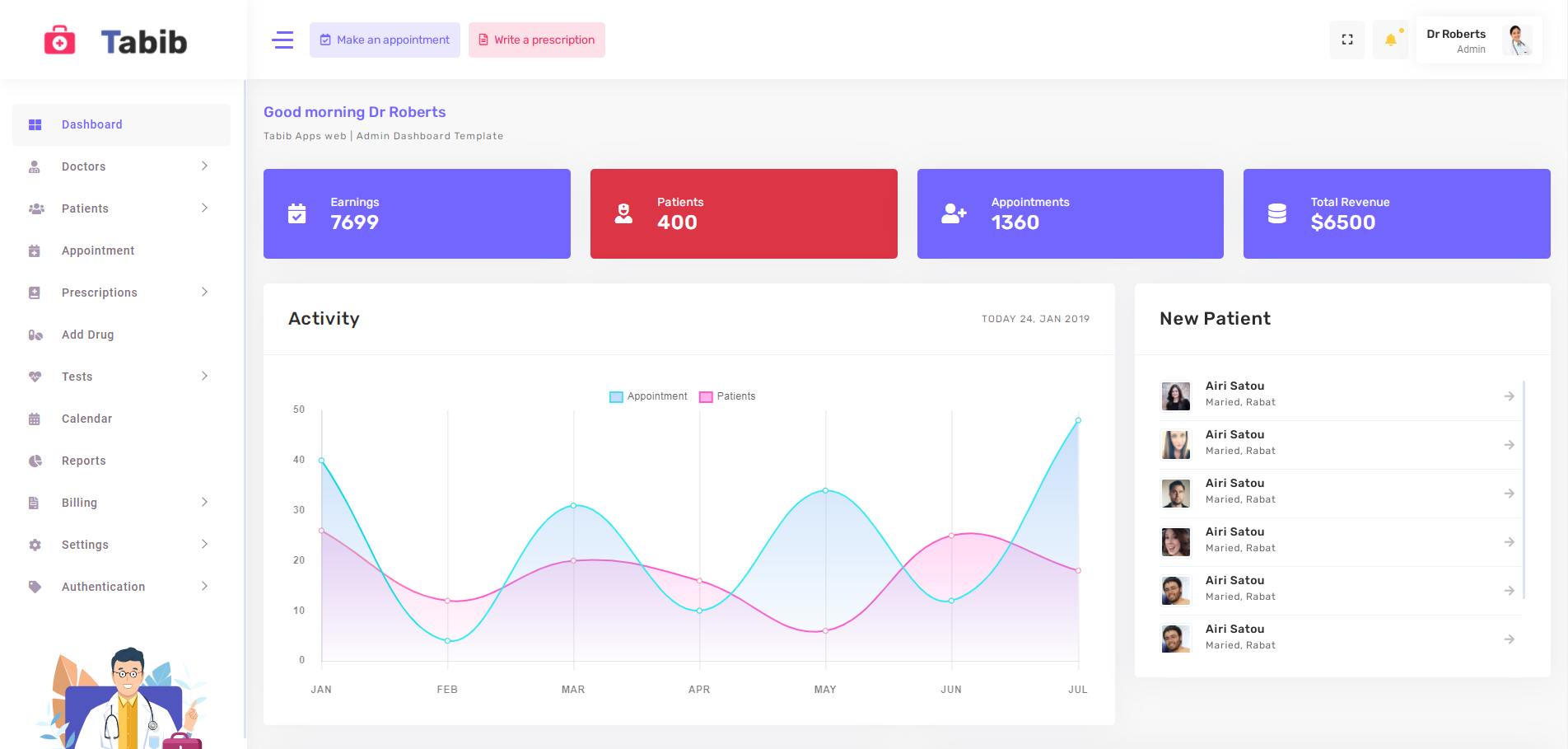Open first Airi Satou arrow icon
1568x749 pixels.
[1509, 396]
